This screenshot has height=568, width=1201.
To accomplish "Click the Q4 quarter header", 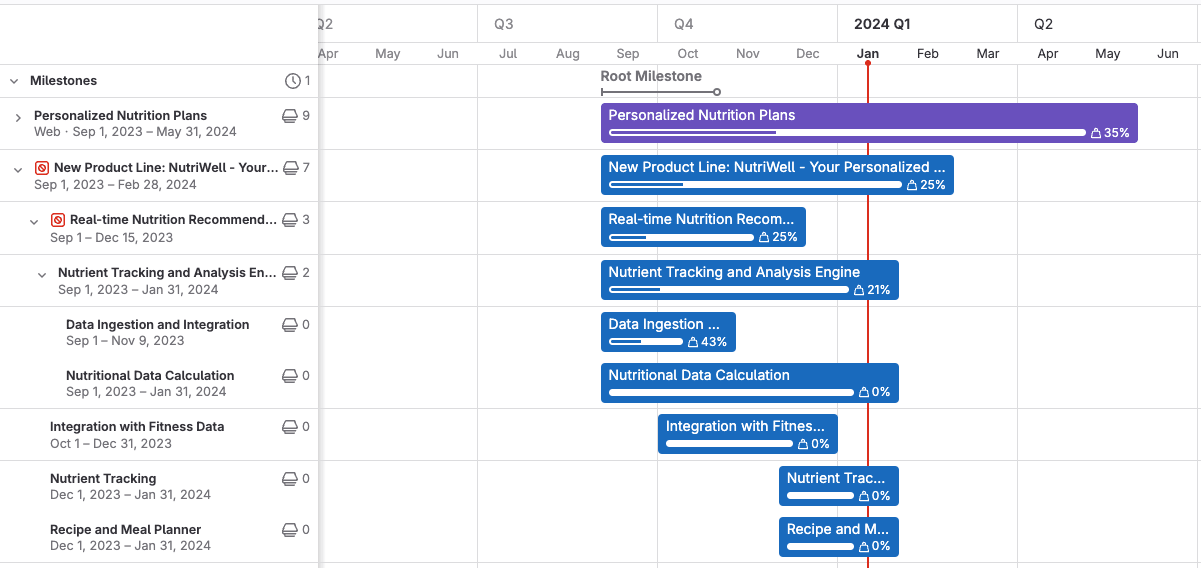I will tap(684, 24).
